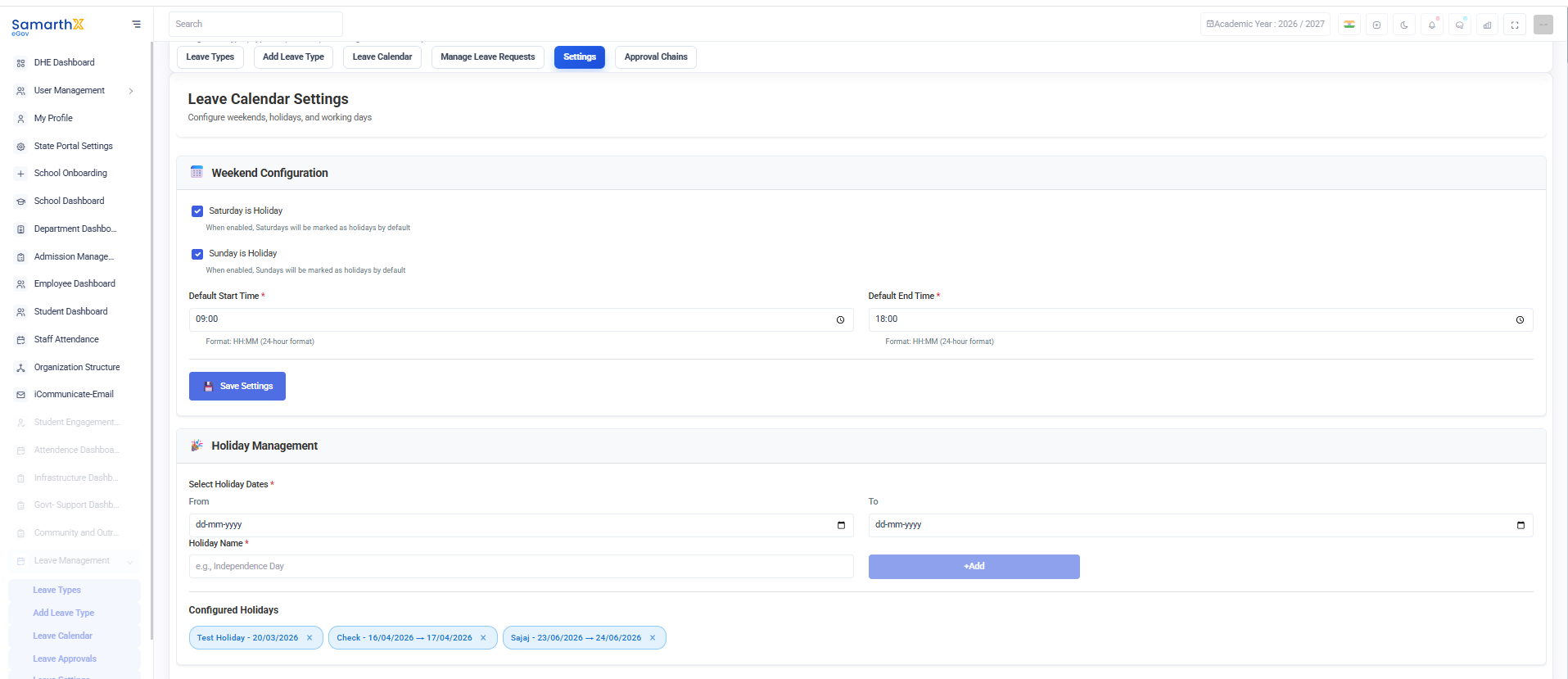Enter fullscreen mode via header icon
1568x679 pixels.
click(x=1515, y=25)
